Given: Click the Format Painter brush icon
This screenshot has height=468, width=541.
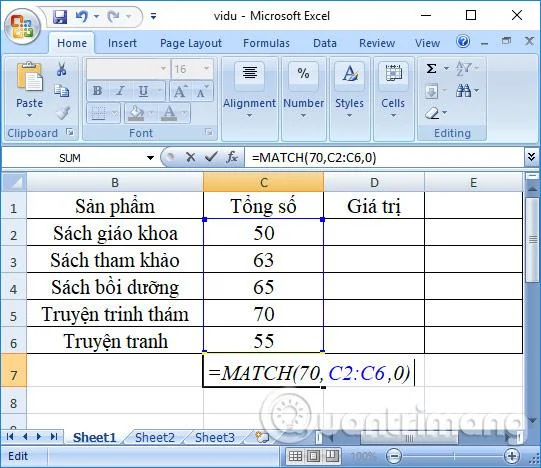Looking at the screenshot, I should [63, 113].
